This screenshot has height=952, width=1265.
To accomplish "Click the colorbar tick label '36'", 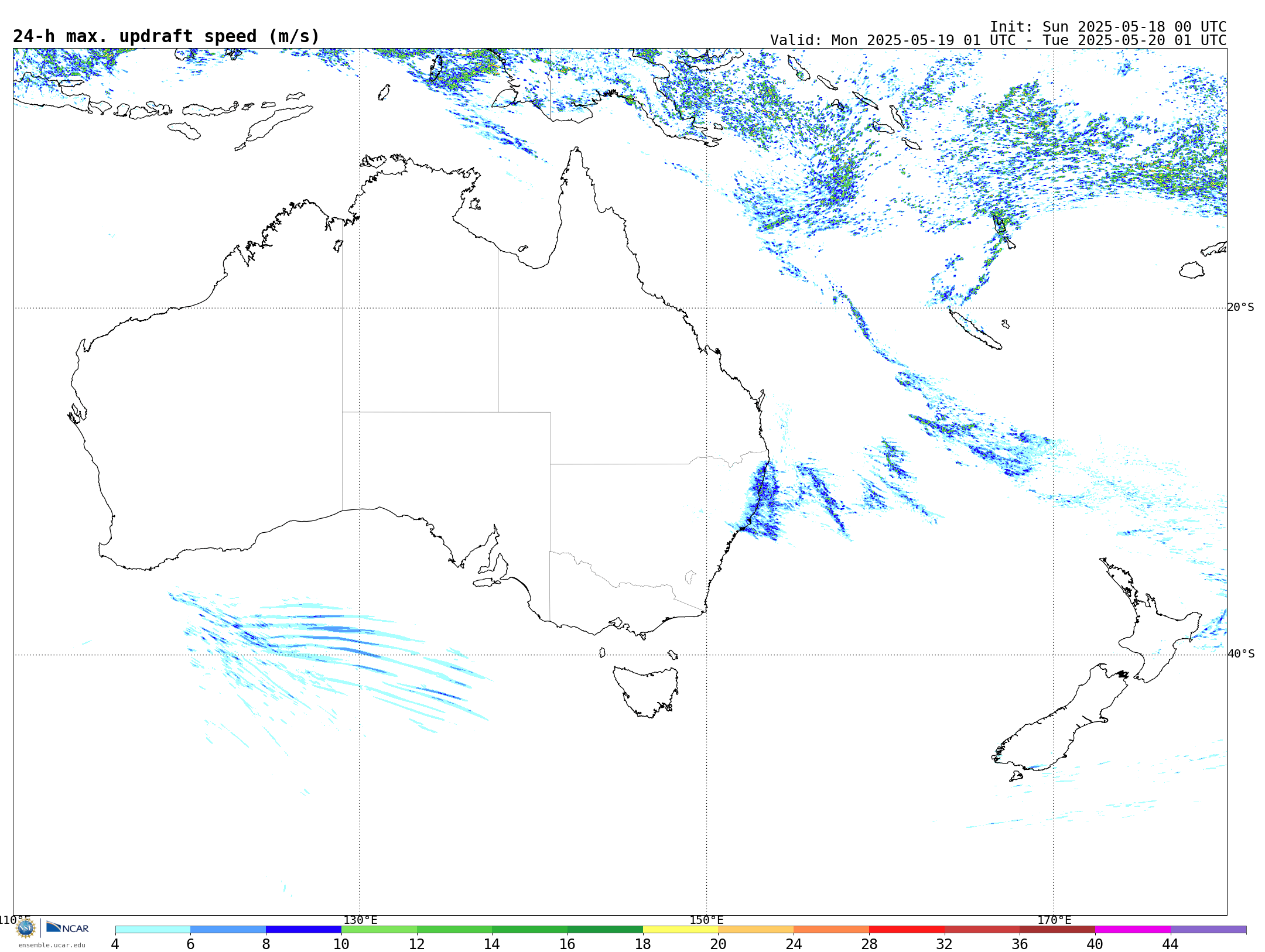I will click(x=1020, y=944).
